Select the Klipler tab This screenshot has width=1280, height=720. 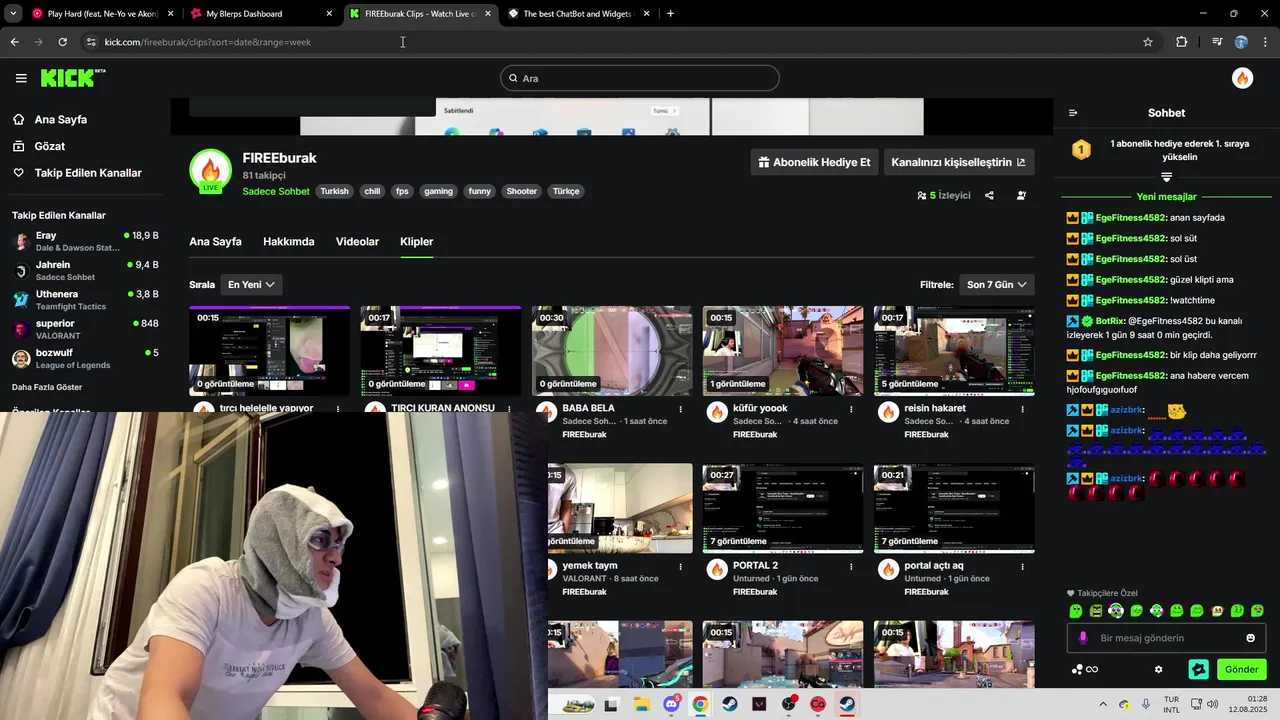416,242
